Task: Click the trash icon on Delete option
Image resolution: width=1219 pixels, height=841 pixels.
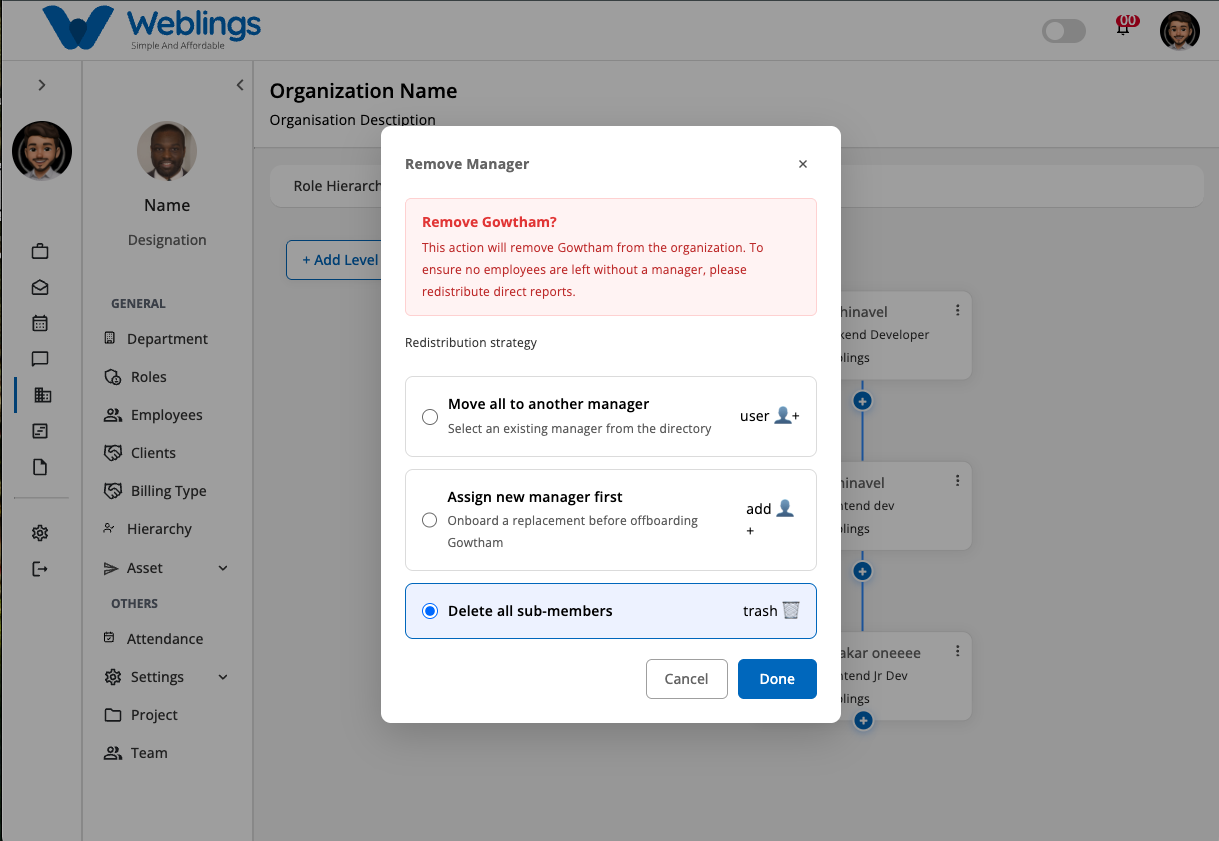Action: coord(791,610)
